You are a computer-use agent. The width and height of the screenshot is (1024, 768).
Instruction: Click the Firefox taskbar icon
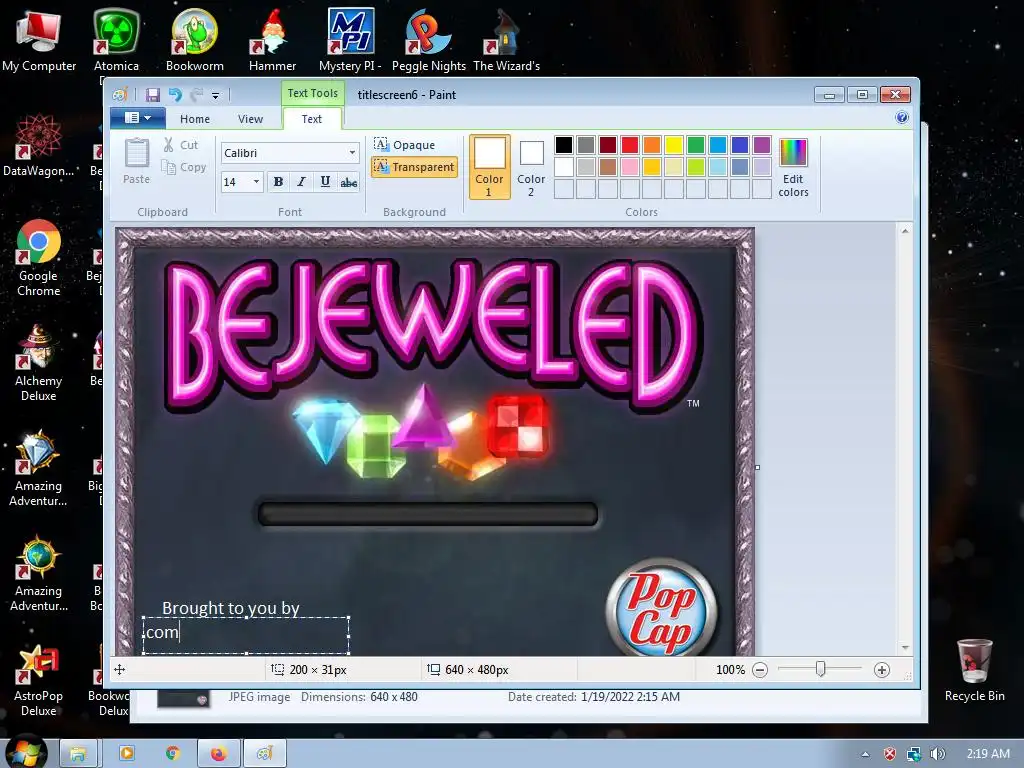[218, 754]
